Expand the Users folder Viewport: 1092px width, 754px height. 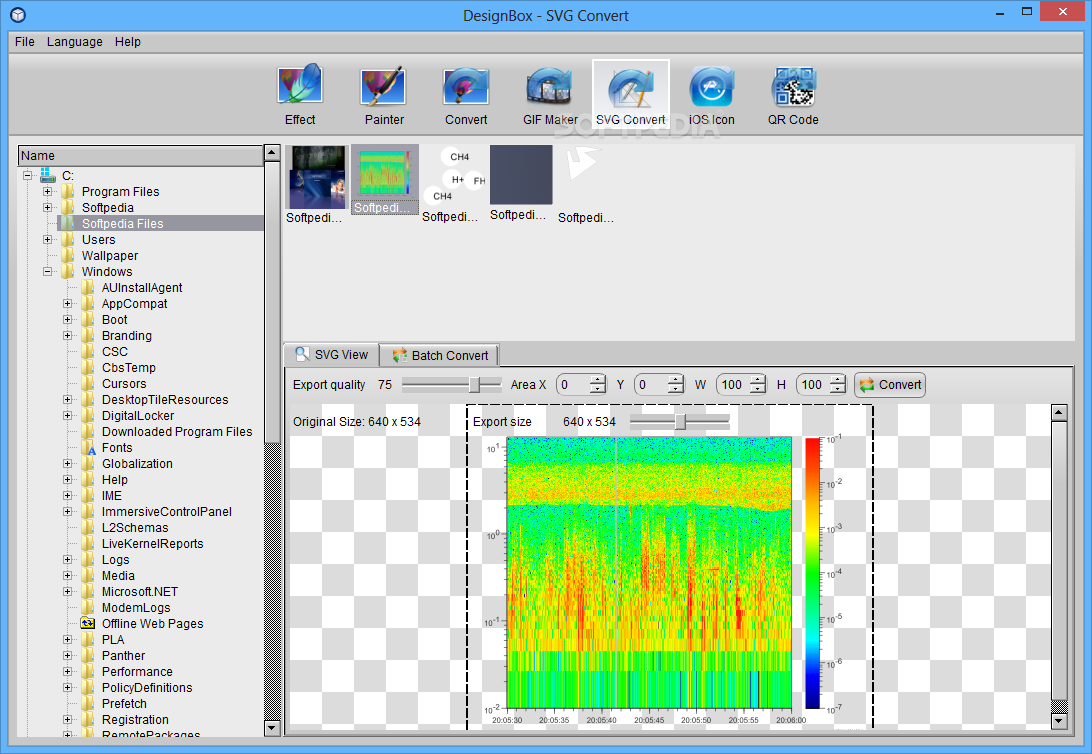[47, 239]
